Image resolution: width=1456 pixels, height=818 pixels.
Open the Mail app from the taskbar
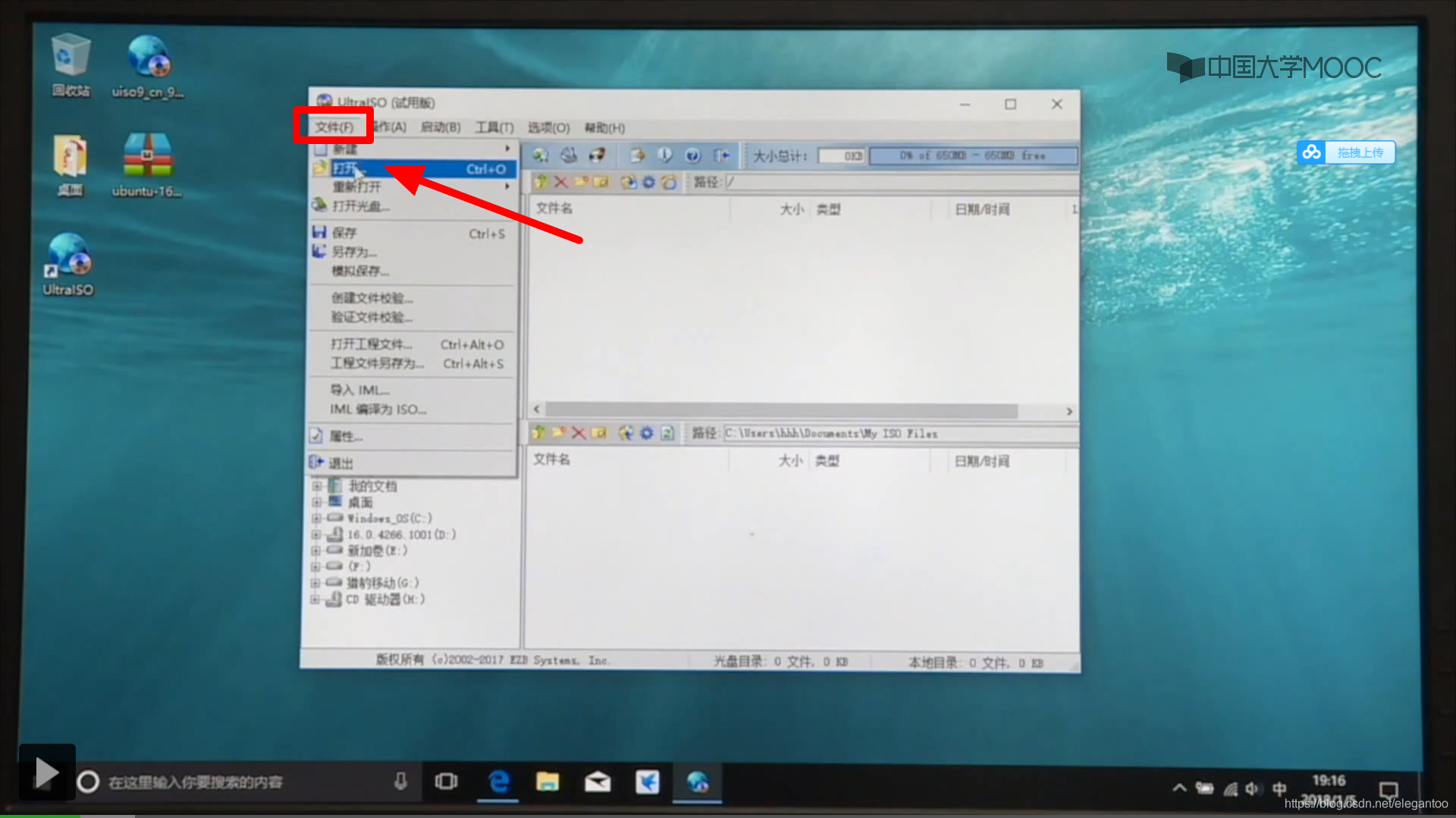[x=598, y=782]
